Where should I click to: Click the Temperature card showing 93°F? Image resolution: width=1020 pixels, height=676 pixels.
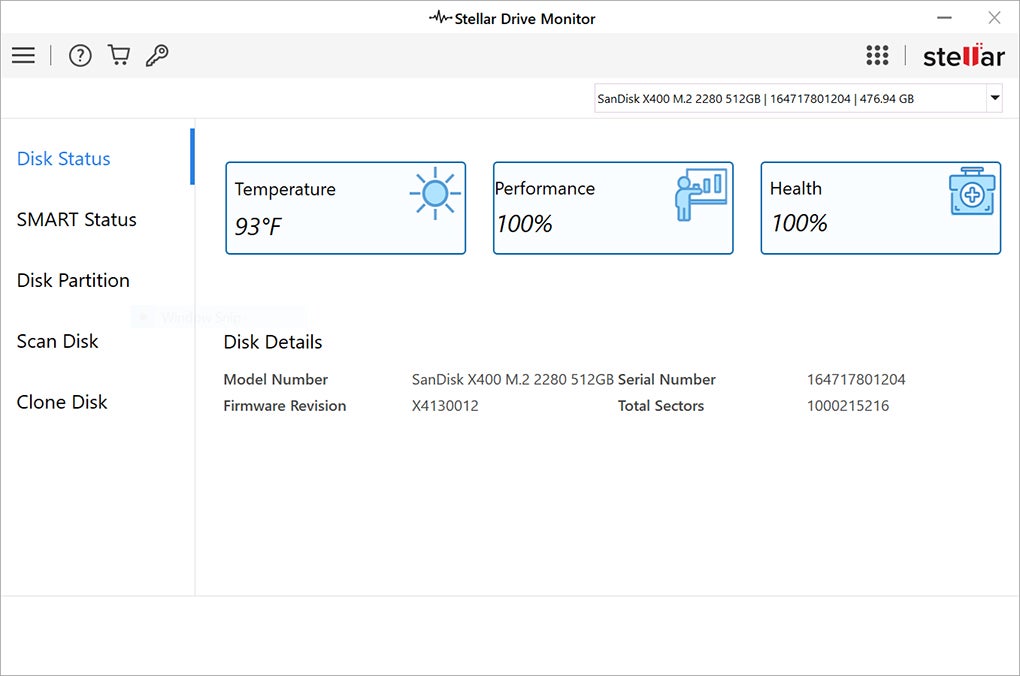click(345, 207)
